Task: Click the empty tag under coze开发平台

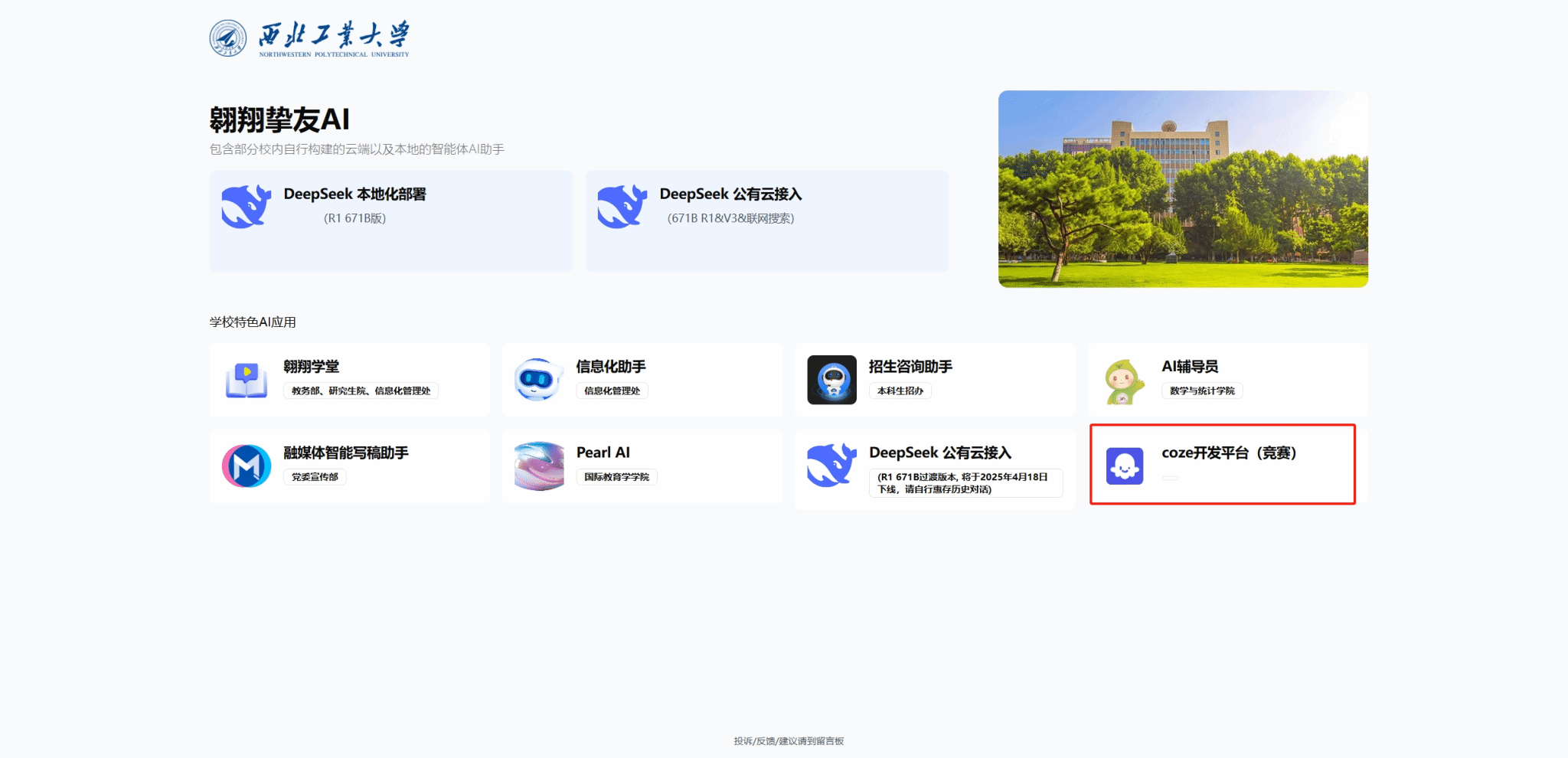Action: click(1170, 478)
